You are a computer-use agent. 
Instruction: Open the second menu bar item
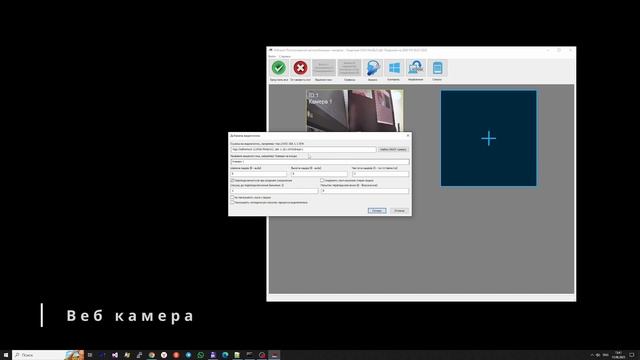[285, 56]
